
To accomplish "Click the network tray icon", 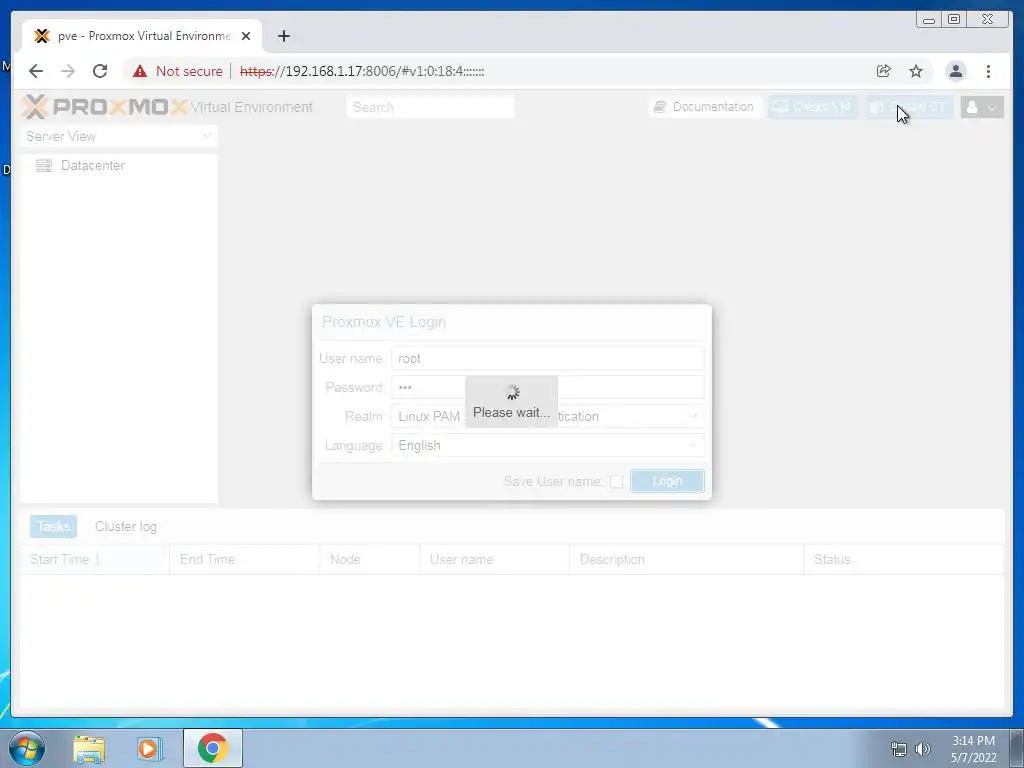I will (899, 749).
